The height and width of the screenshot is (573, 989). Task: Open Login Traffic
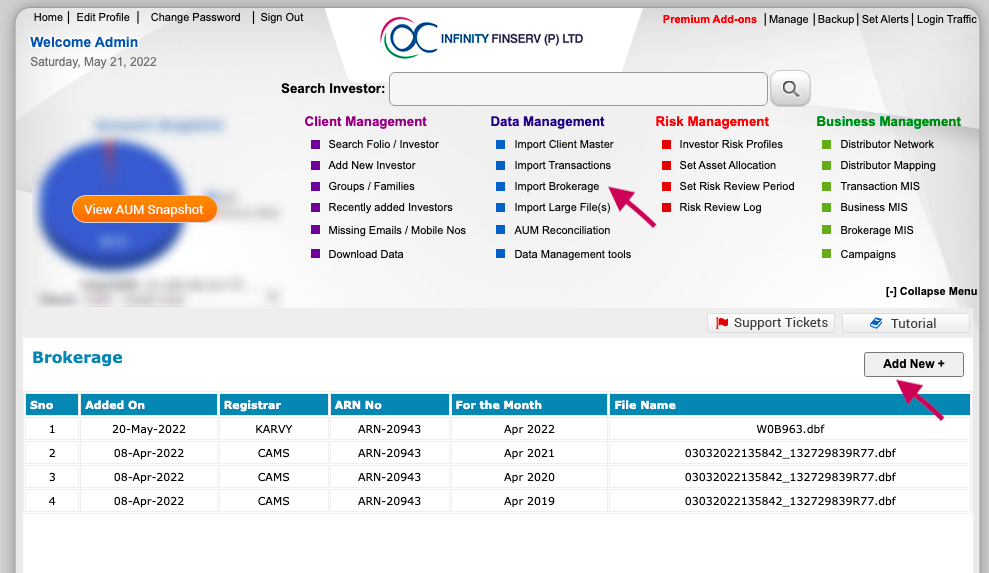coord(947,19)
